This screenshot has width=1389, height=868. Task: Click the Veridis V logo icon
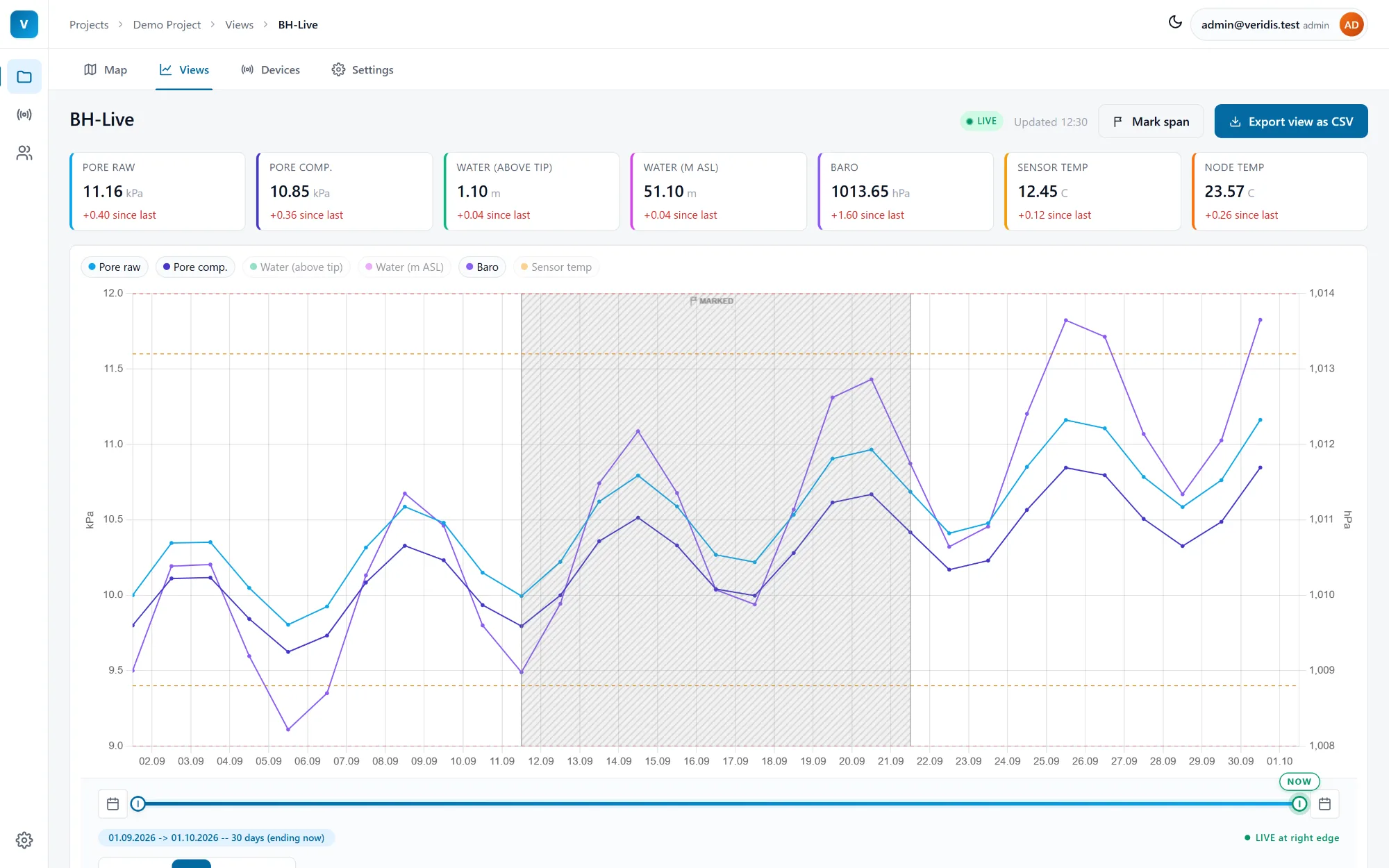(24, 24)
